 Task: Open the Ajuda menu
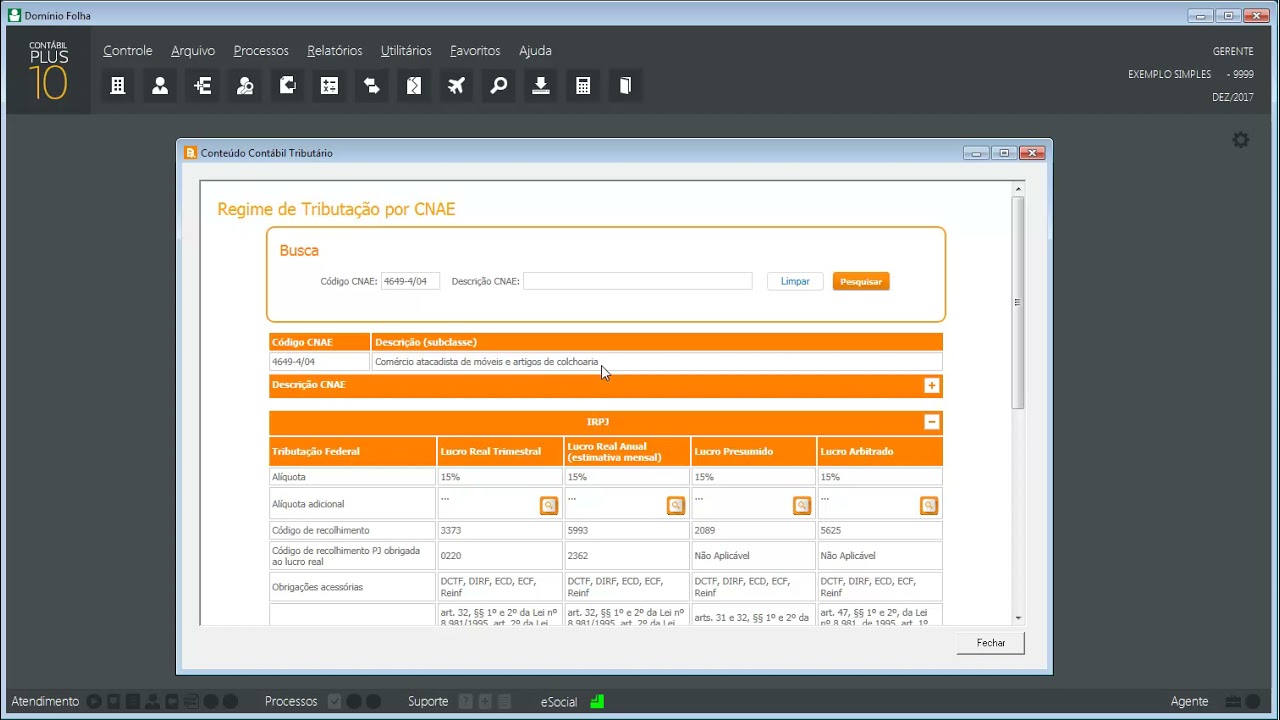click(535, 51)
